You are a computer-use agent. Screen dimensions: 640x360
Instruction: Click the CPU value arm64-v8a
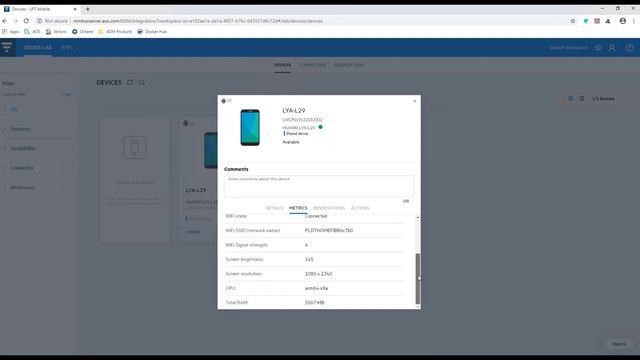tap(316, 288)
